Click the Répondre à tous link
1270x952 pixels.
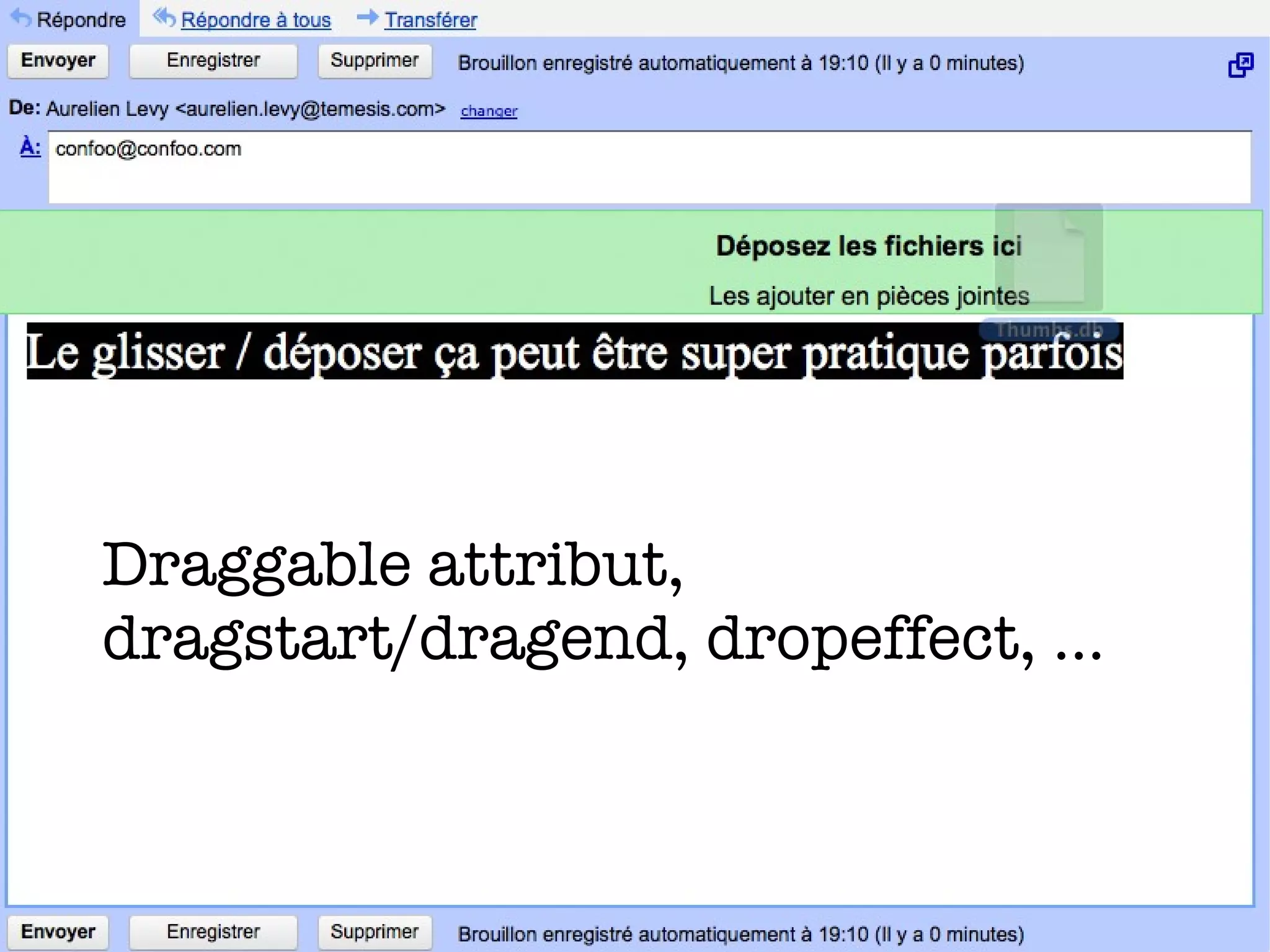click(x=255, y=20)
